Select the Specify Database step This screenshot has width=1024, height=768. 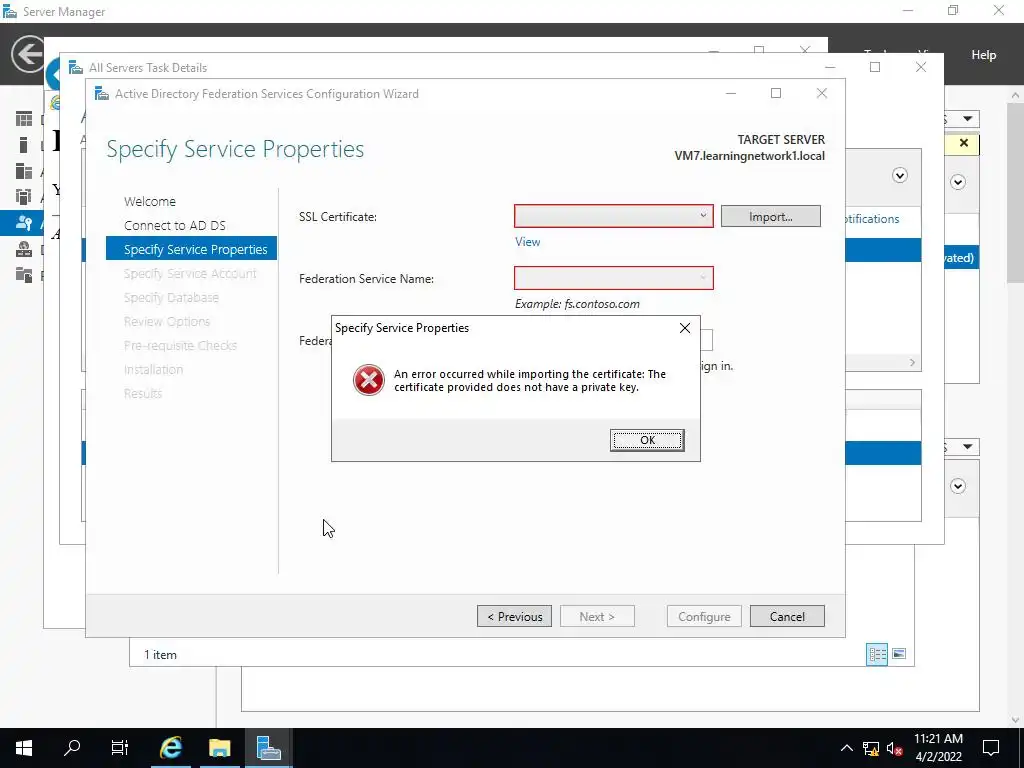[171, 297]
